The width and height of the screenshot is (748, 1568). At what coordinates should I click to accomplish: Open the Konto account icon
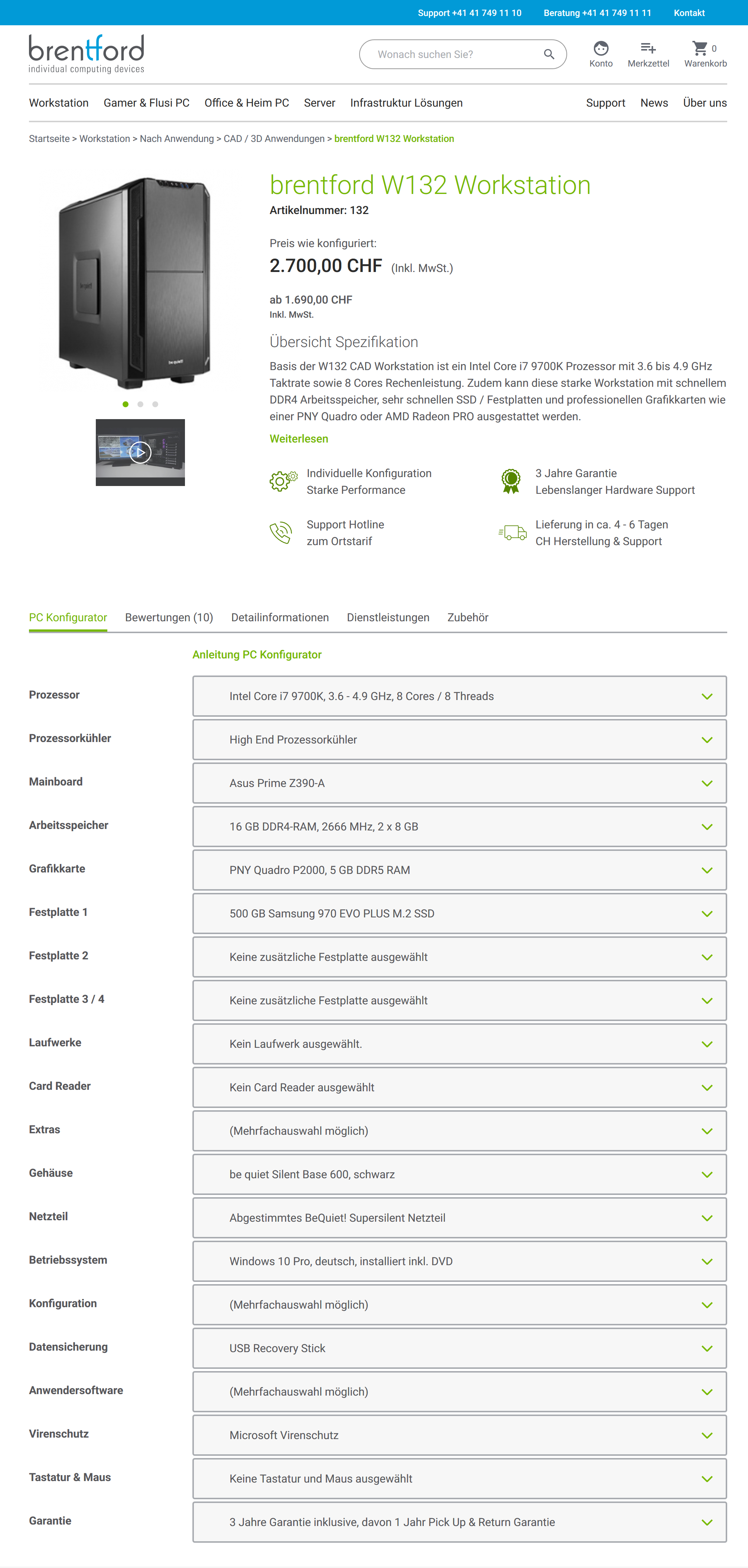[x=601, y=49]
